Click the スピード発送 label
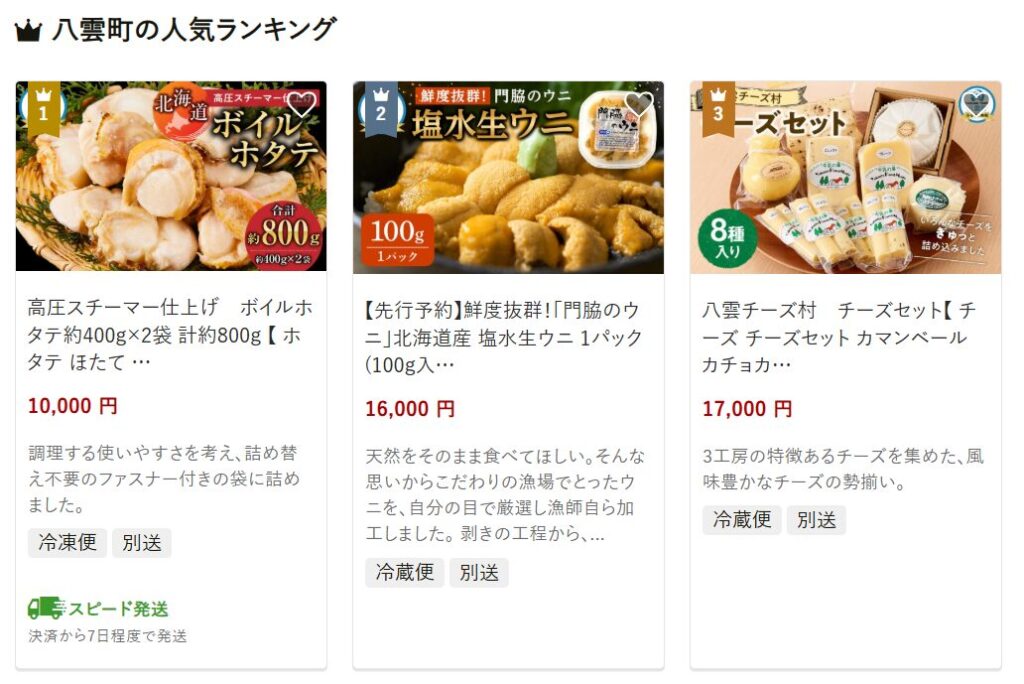1024x684 pixels. [x=118, y=609]
